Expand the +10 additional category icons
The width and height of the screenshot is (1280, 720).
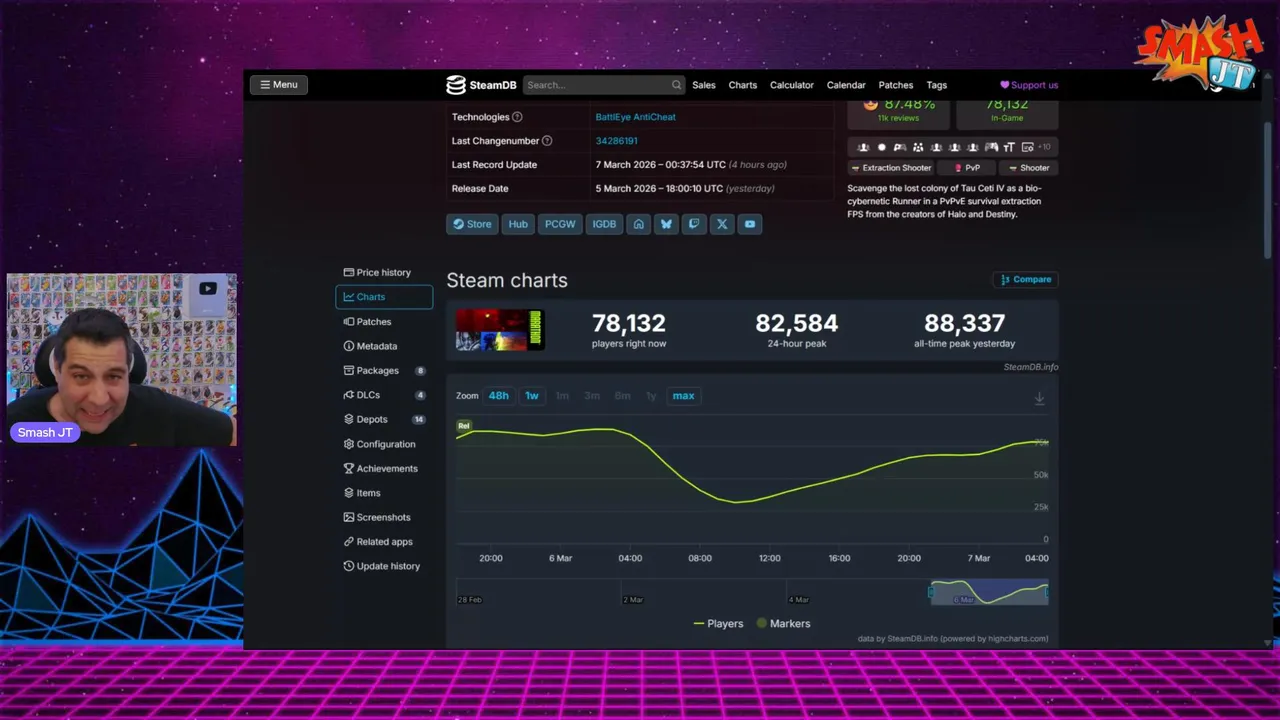click(x=1044, y=147)
